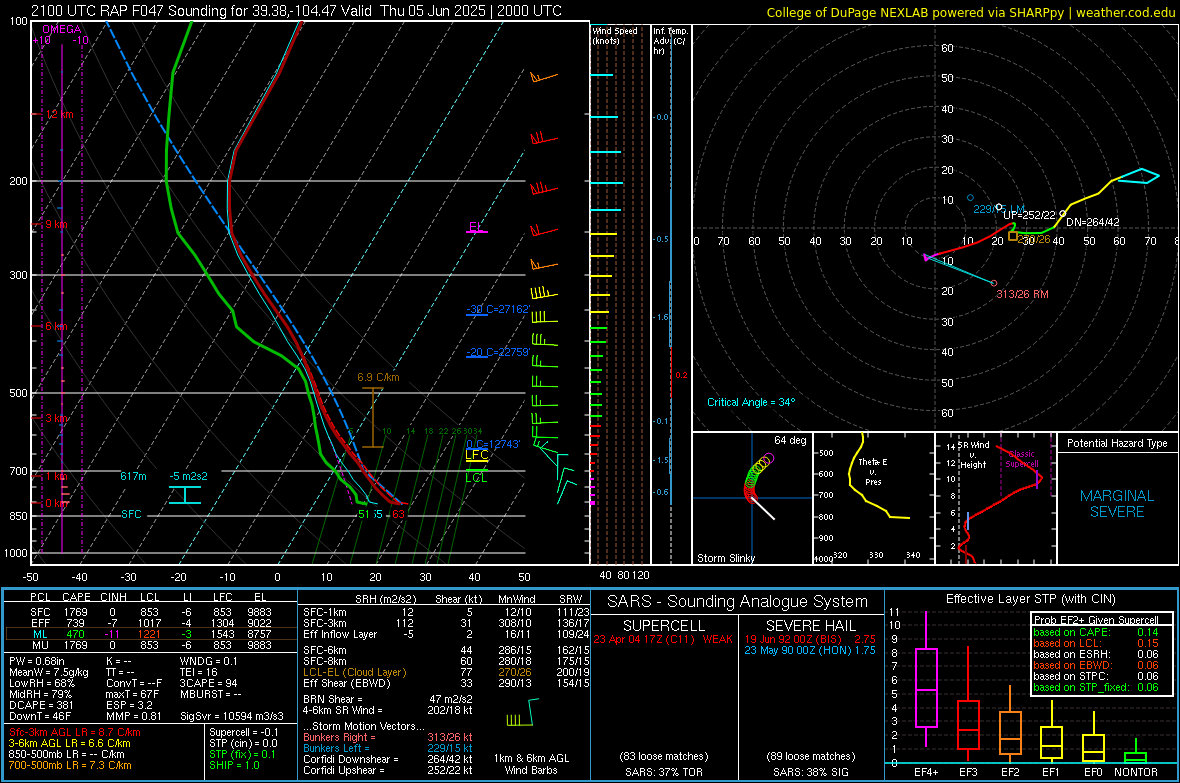The width and height of the screenshot is (1180, 783).
Task: Click the CAPE column header
Action: (x=76, y=597)
